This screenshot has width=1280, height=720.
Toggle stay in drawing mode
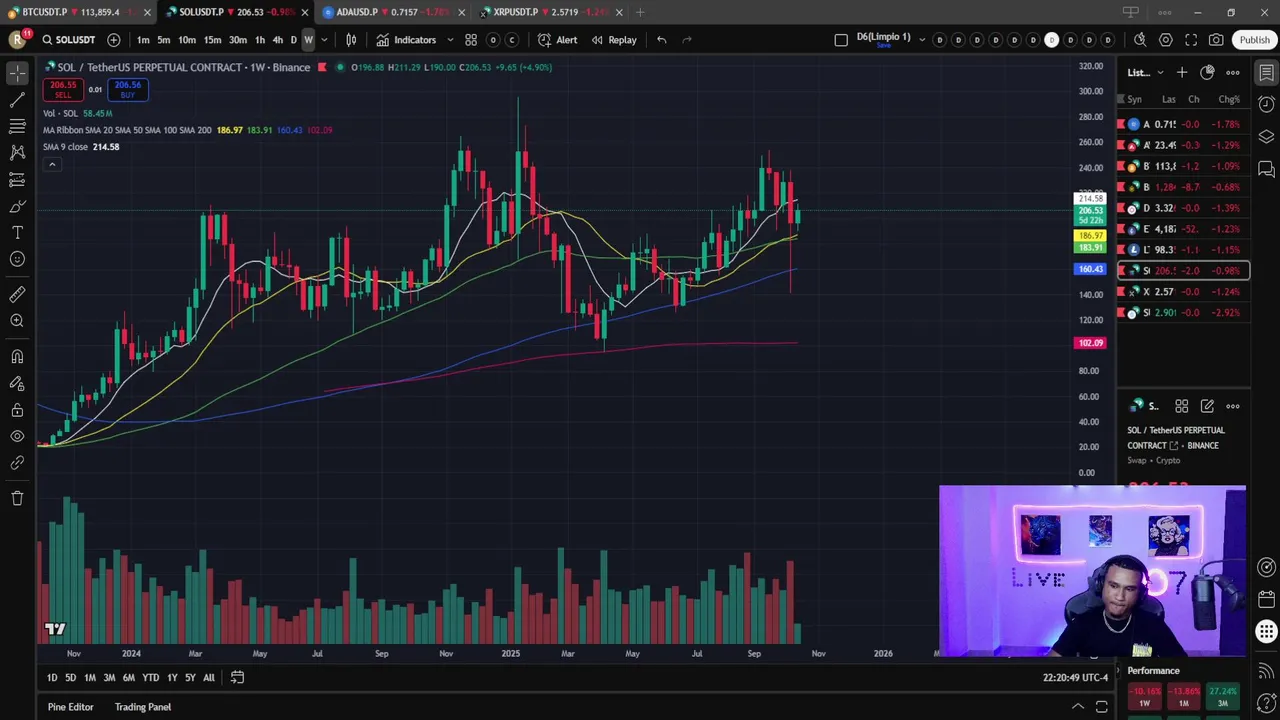pos(17,384)
